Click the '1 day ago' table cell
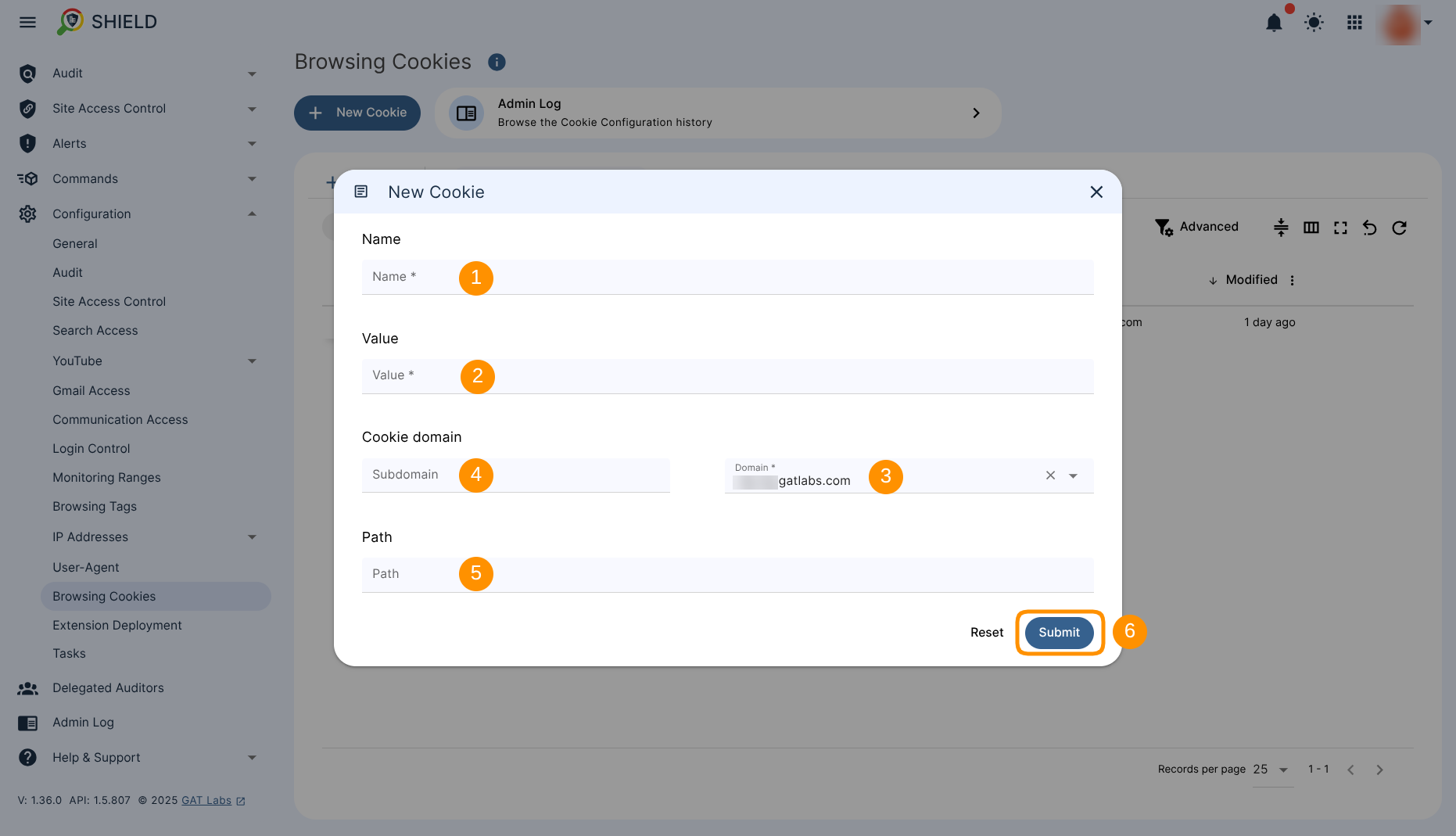 point(1270,323)
